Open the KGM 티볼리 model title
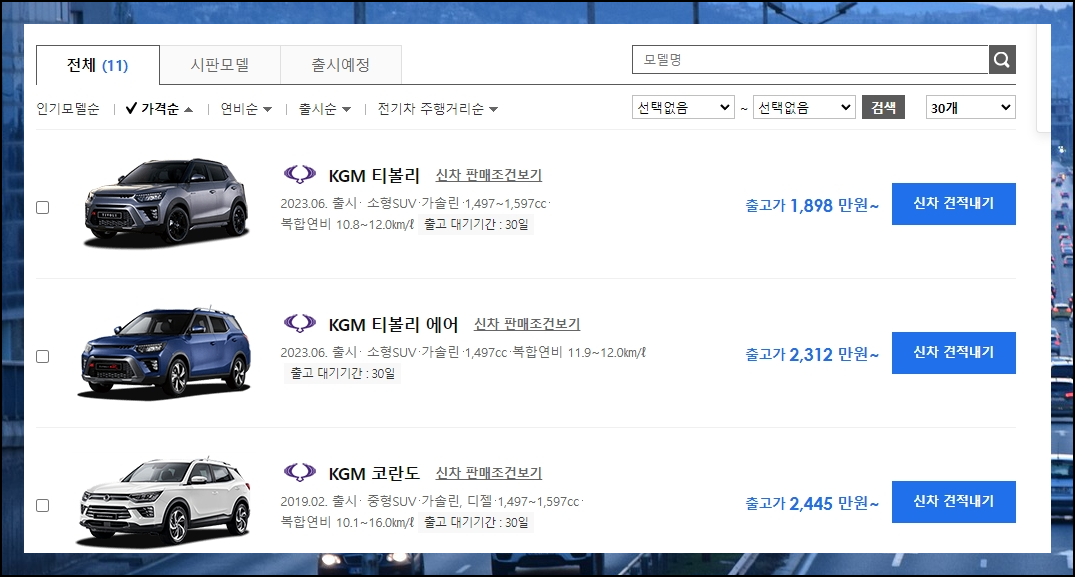The height and width of the screenshot is (577, 1075). point(374,175)
